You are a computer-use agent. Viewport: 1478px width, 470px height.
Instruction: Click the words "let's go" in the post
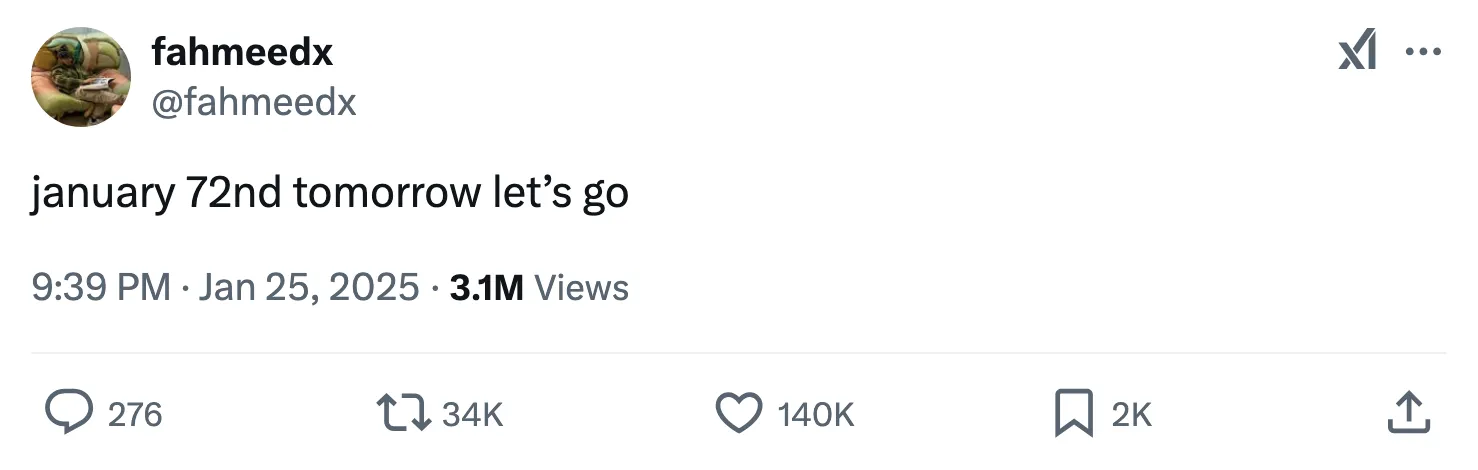pos(561,193)
